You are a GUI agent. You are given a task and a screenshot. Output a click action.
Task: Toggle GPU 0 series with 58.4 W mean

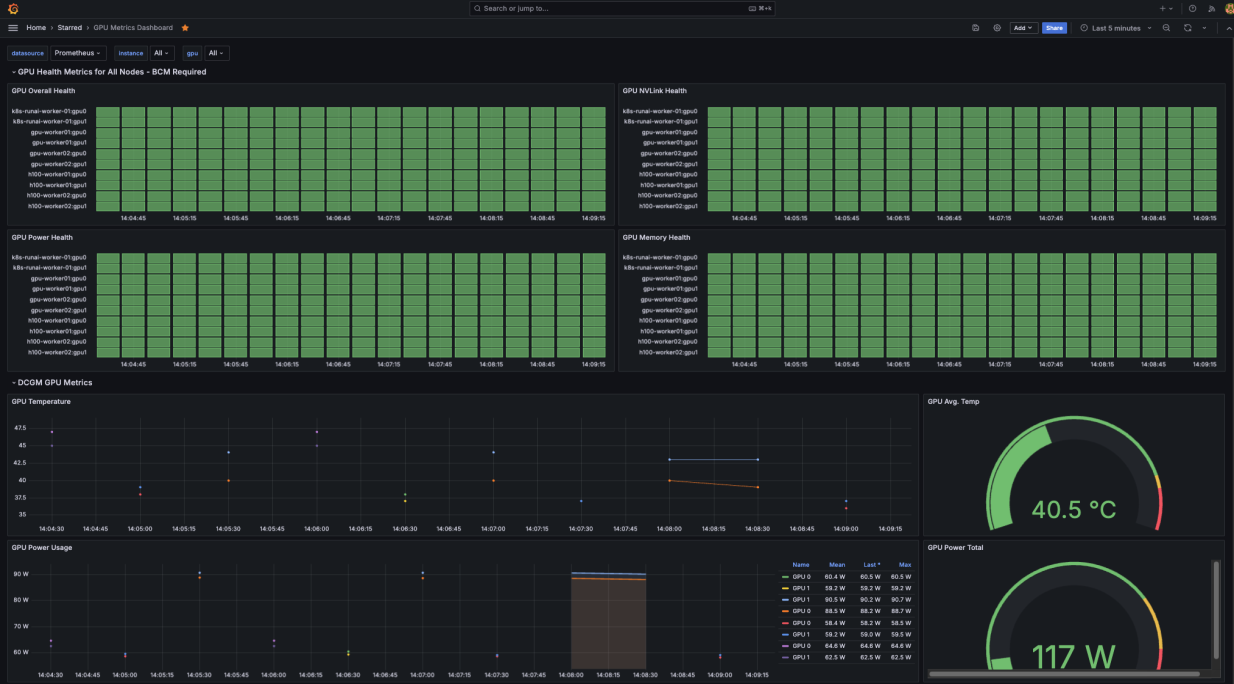[802, 623]
